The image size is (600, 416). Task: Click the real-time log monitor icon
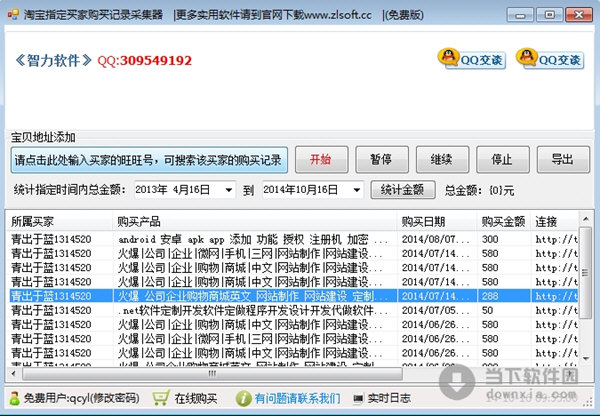pyautogui.click(x=358, y=399)
